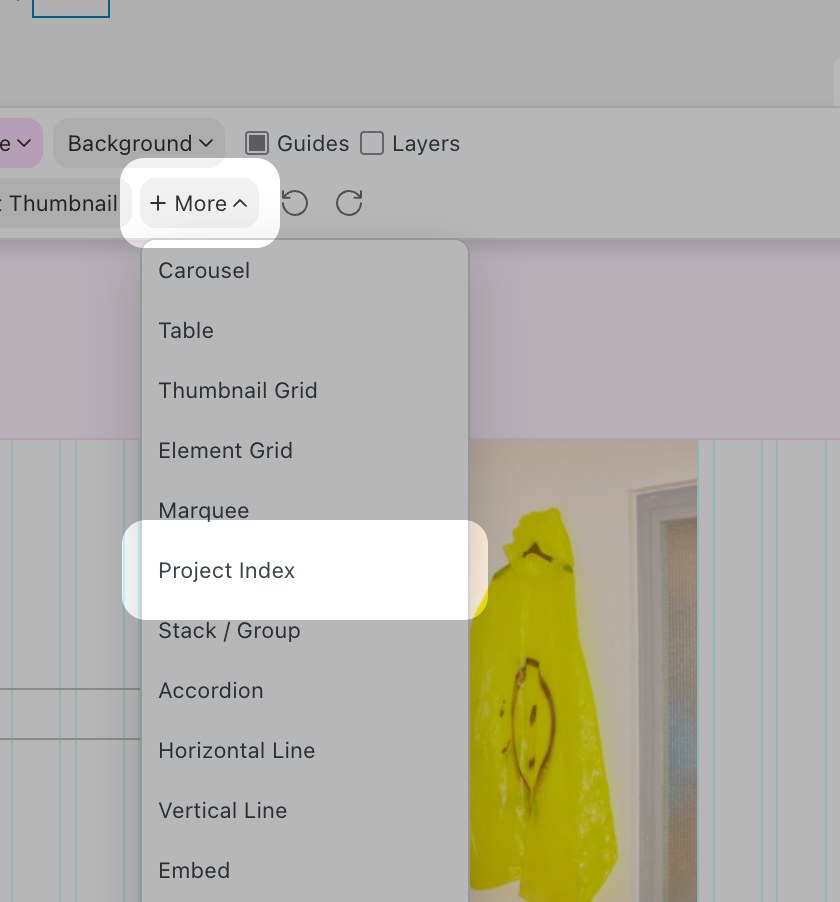Insert a Marquee element
This screenshot has width=840, height=902.
click(305, 510)
